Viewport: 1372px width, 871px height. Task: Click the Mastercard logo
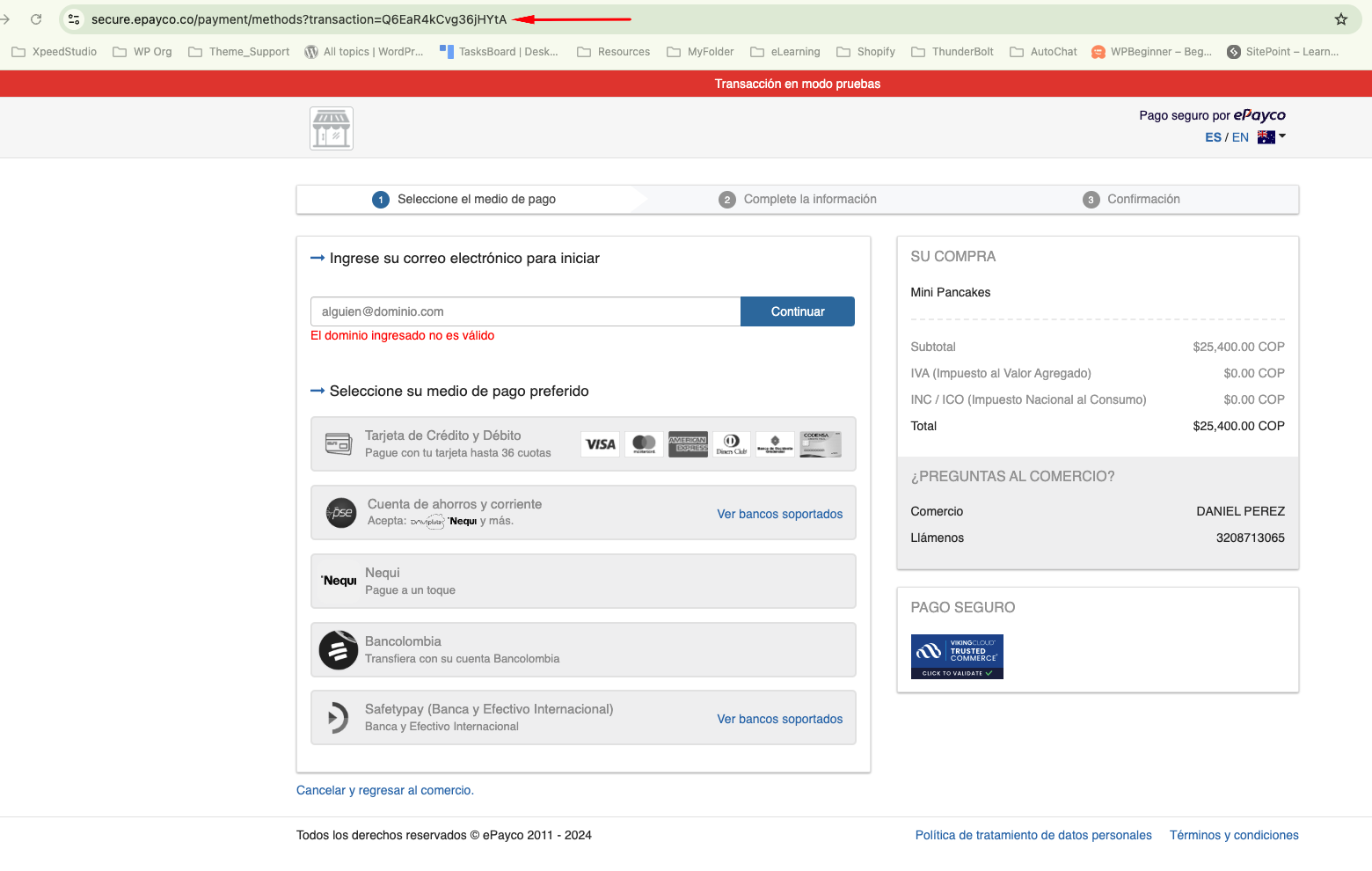644,444
